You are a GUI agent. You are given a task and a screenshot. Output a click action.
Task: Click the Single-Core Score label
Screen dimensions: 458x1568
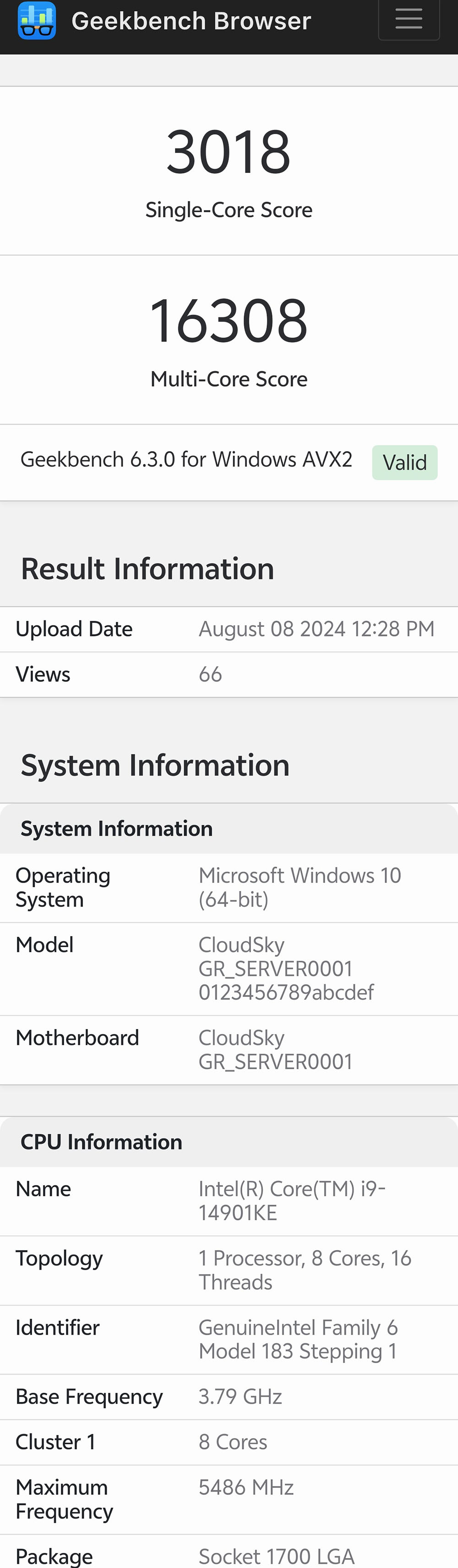point(229,210)
